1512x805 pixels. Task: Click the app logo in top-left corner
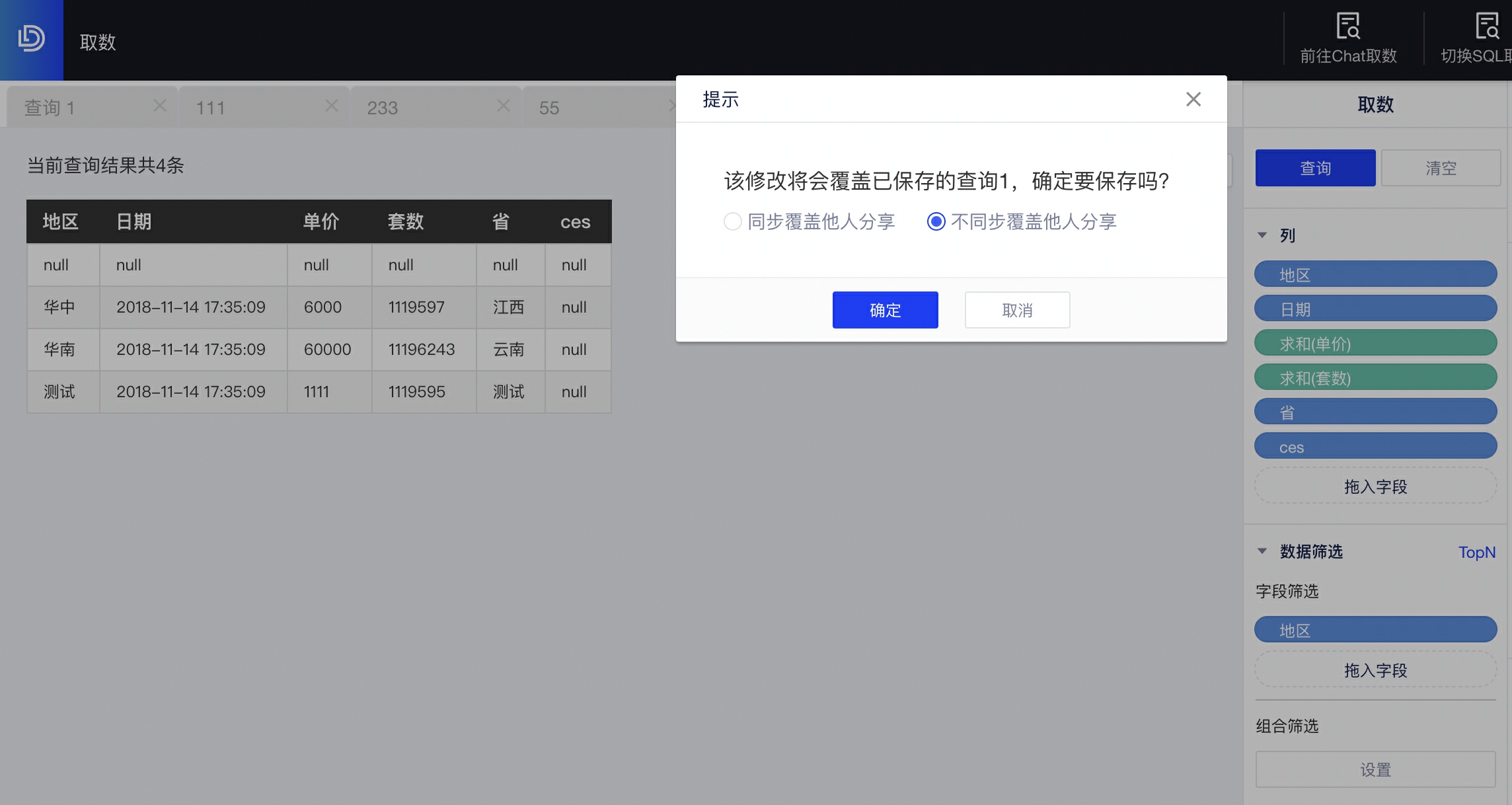click(30, 38)
